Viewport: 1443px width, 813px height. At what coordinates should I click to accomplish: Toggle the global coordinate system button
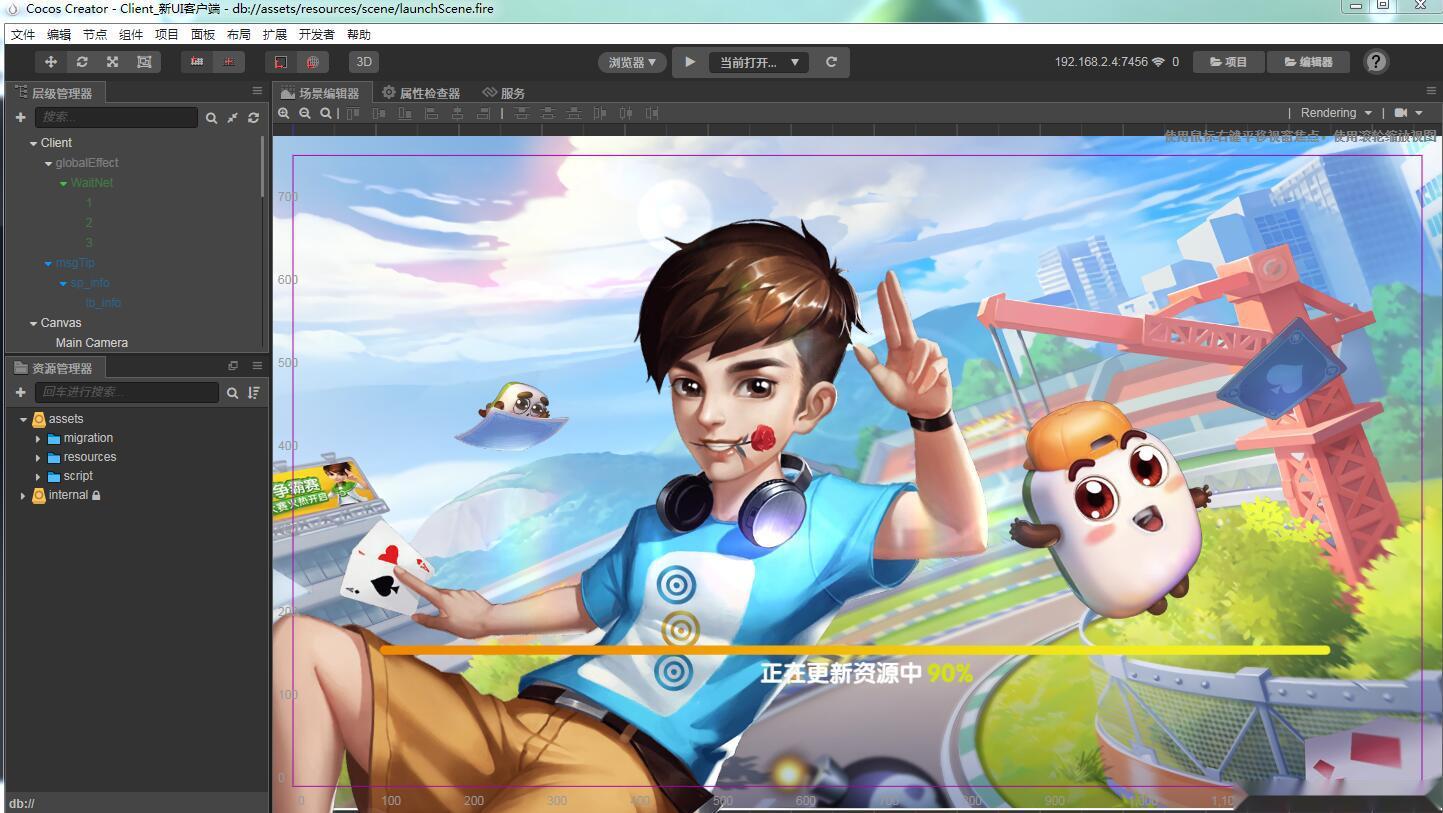[x=312, y=62]
